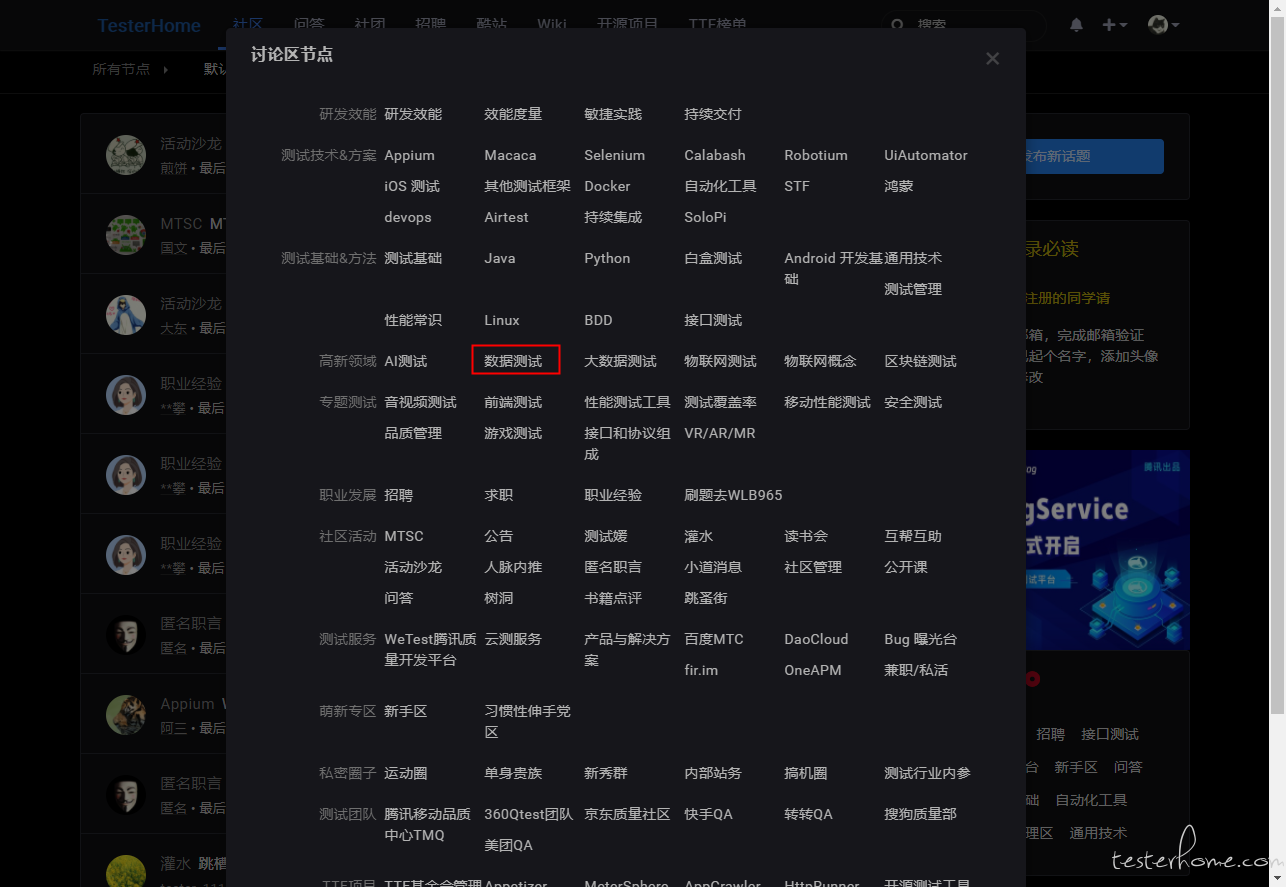Select the Calabash node
The height and width of the screenshot is (887, 1286).
[x=714, y=155]
